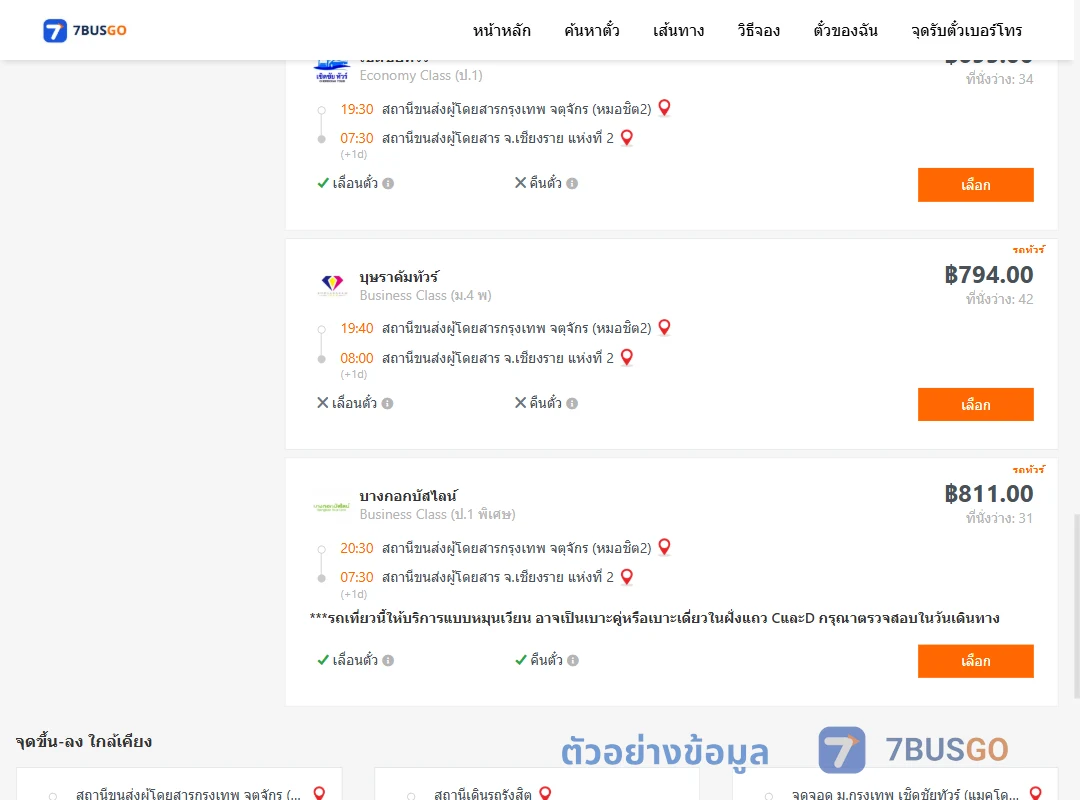Select the ฿811.00 บางกอกบัสไลน์ trip with เลือก
This screenshot has height=800, width=1080.
pos(975,661)
